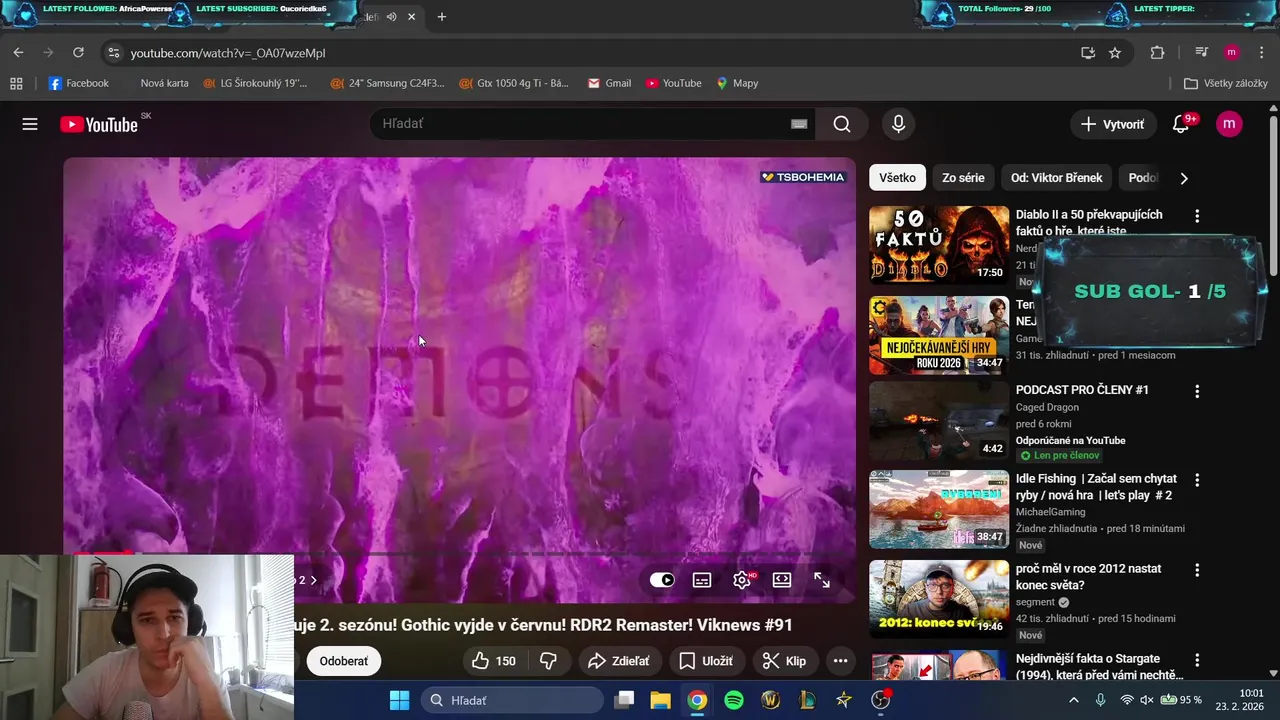Install app icon in the address bar

pyautogui.click(x=1088, y=53)
